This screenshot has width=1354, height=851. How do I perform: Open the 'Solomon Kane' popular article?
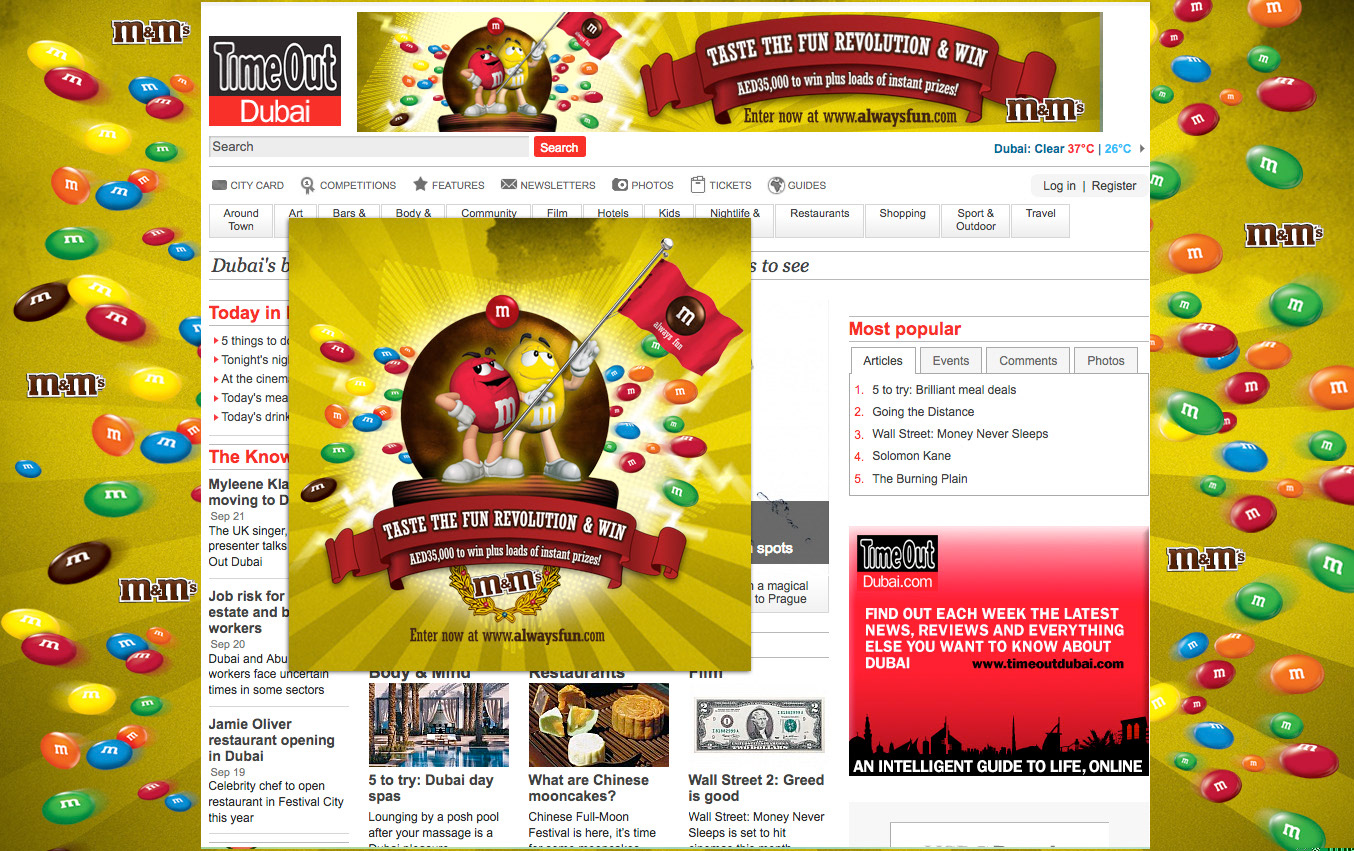click(912, 456)
